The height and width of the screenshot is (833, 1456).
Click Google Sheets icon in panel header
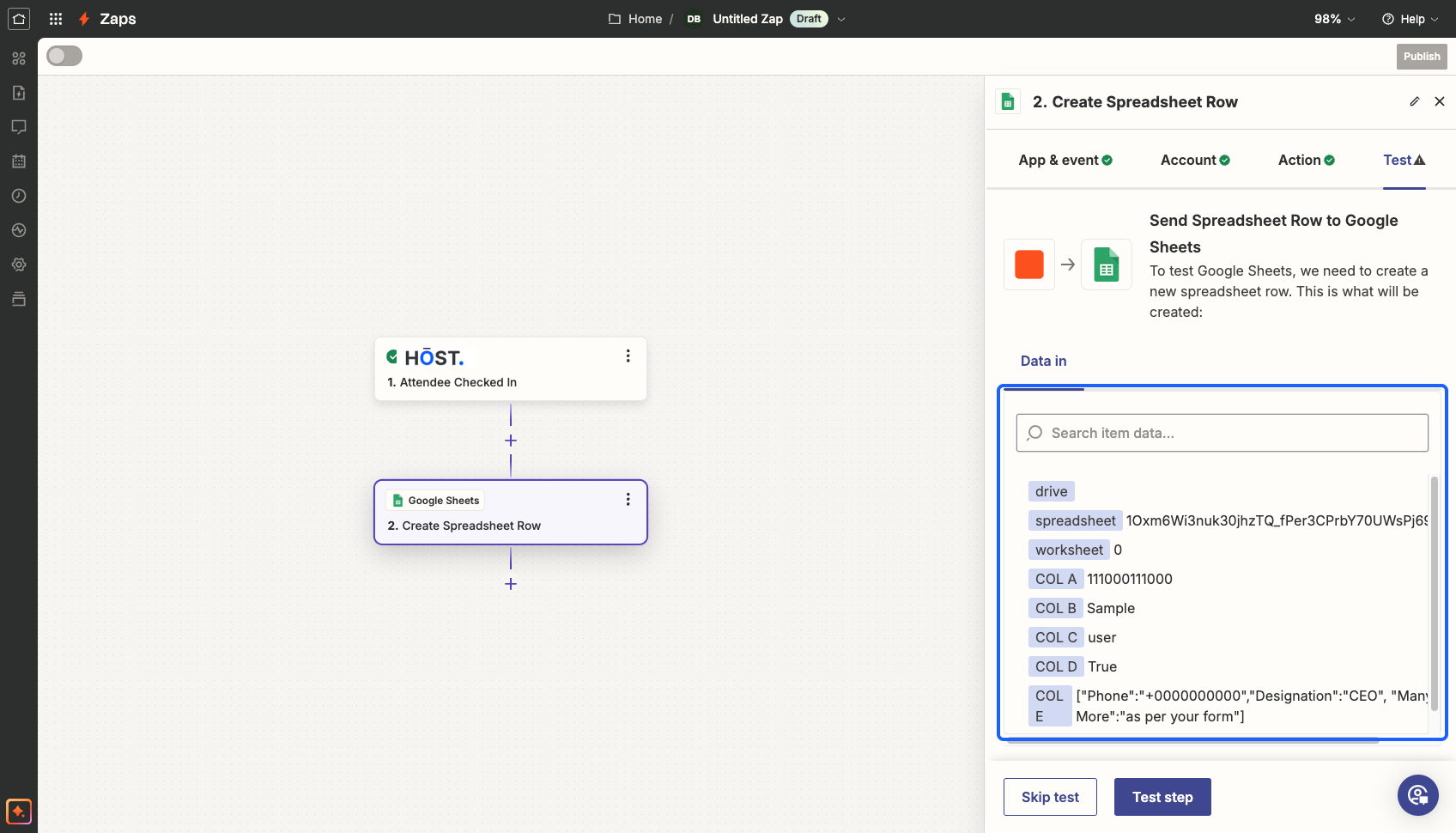1009,101
